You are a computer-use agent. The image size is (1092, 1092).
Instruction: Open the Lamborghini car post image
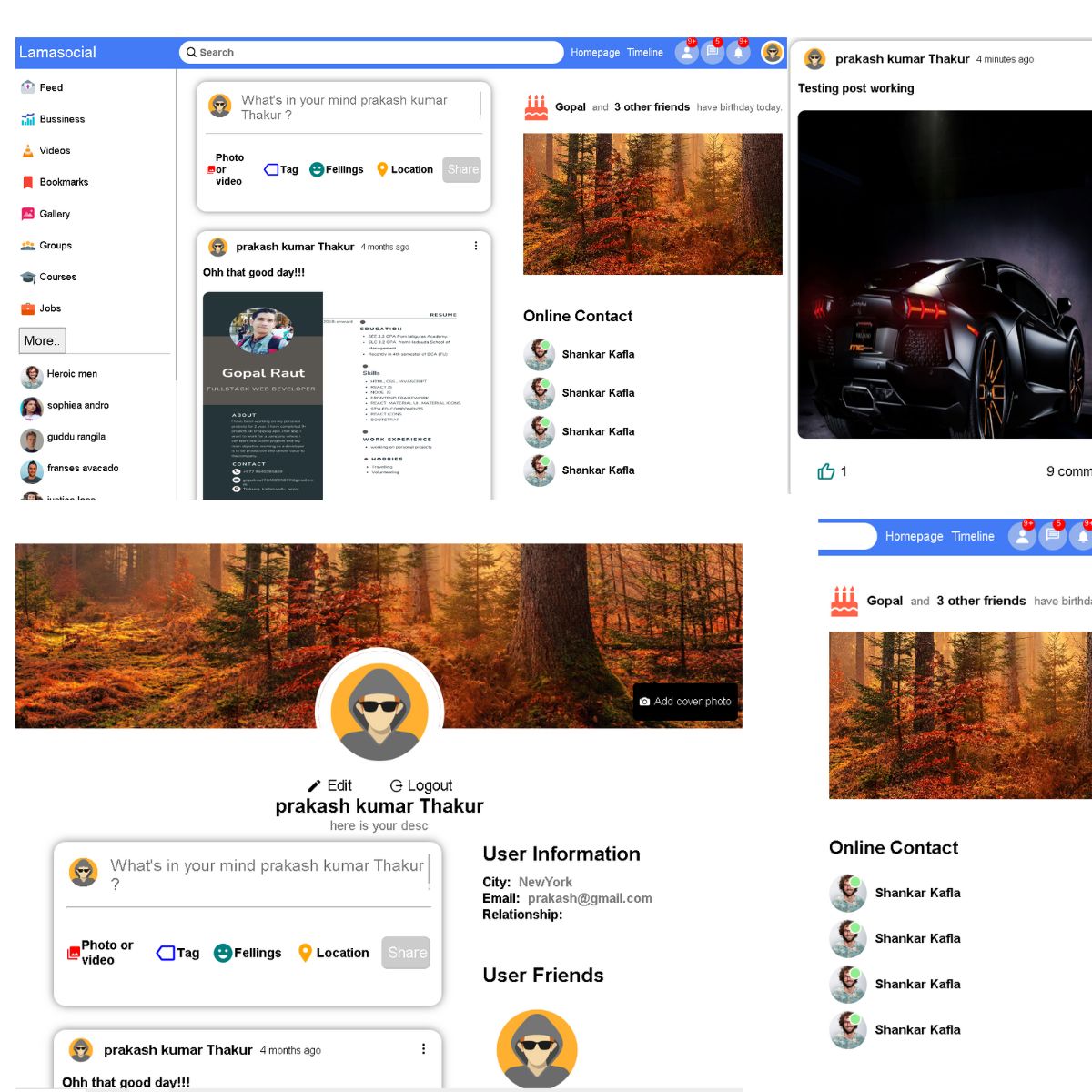coord(945,274)
